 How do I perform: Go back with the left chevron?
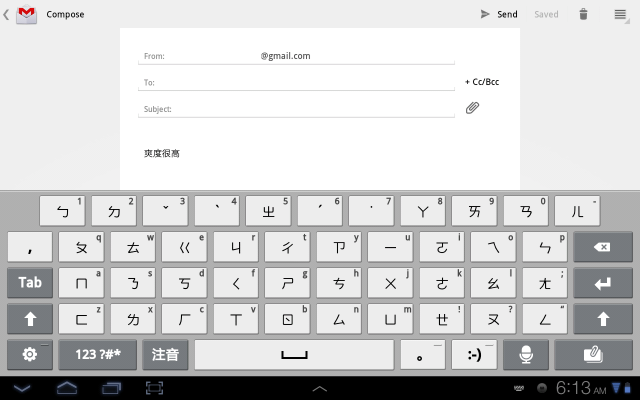[x=6, y=15]
